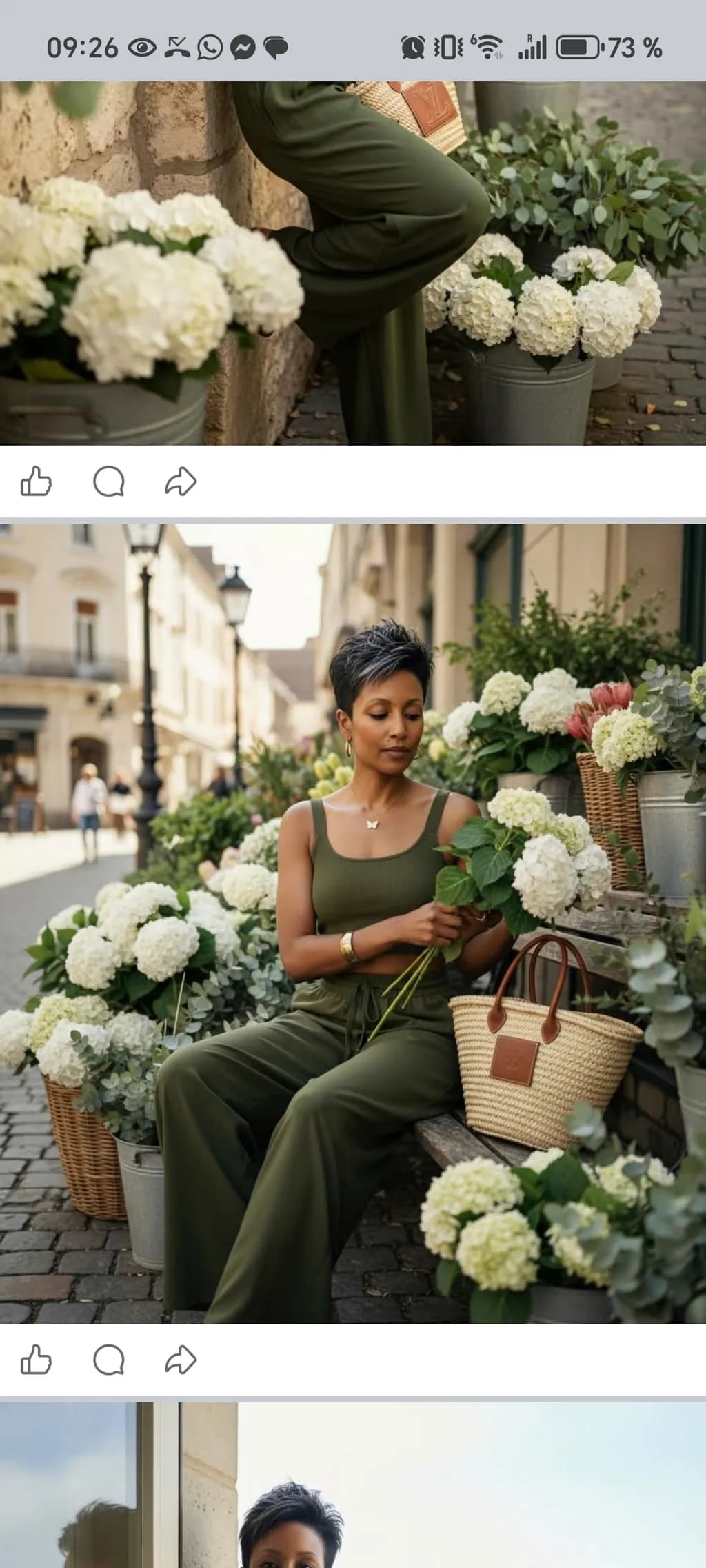
Task: Tap the missed call icon in status bar
Action: [177, 48]
